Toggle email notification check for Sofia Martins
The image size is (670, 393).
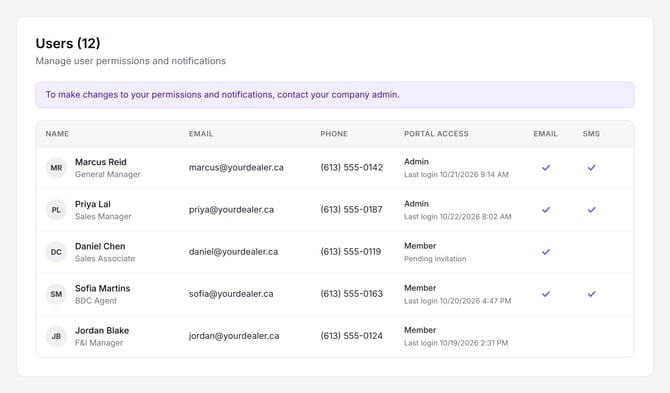[x=546, y=294]
